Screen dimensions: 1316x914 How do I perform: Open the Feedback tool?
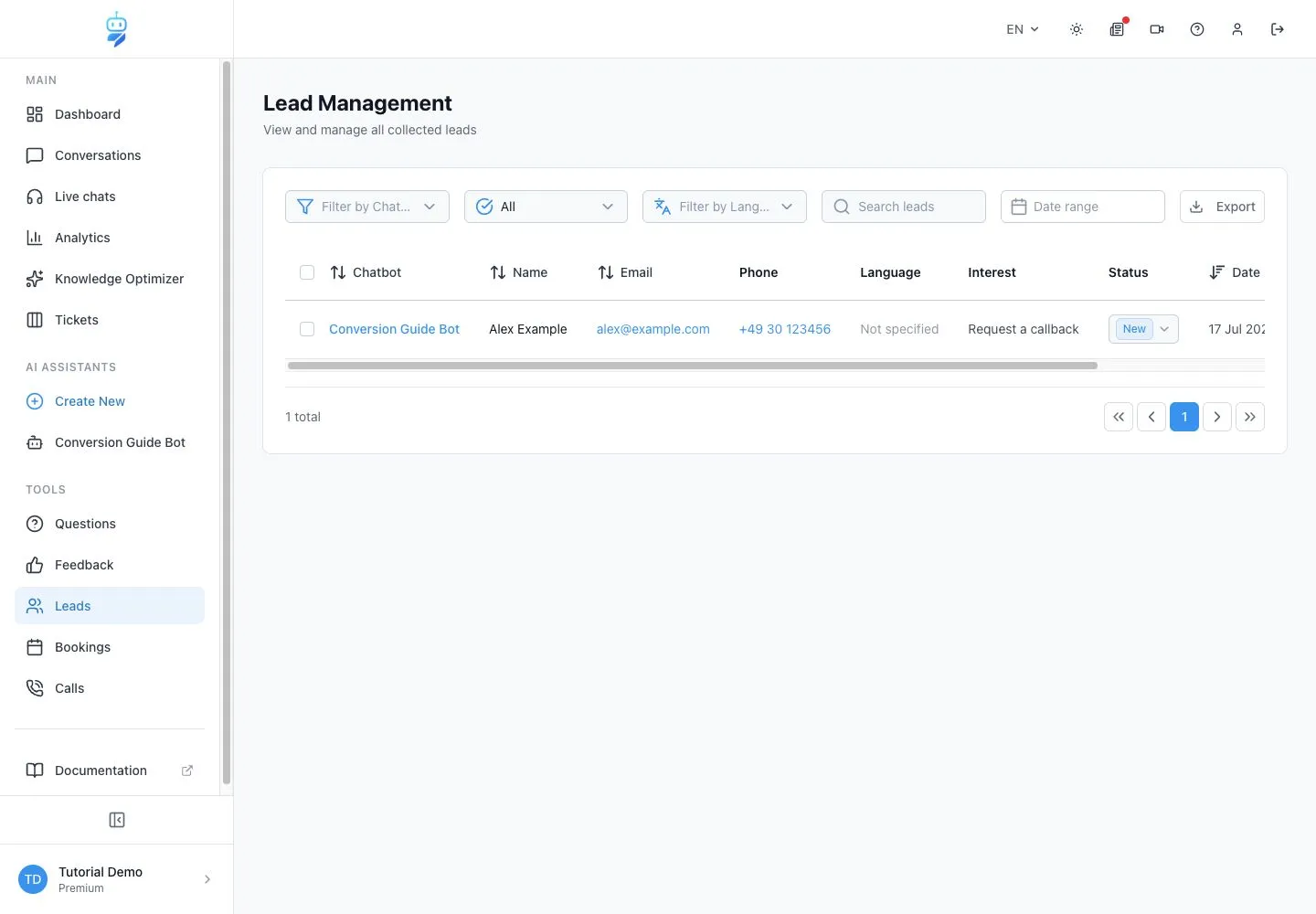click(x=110, y=565)
